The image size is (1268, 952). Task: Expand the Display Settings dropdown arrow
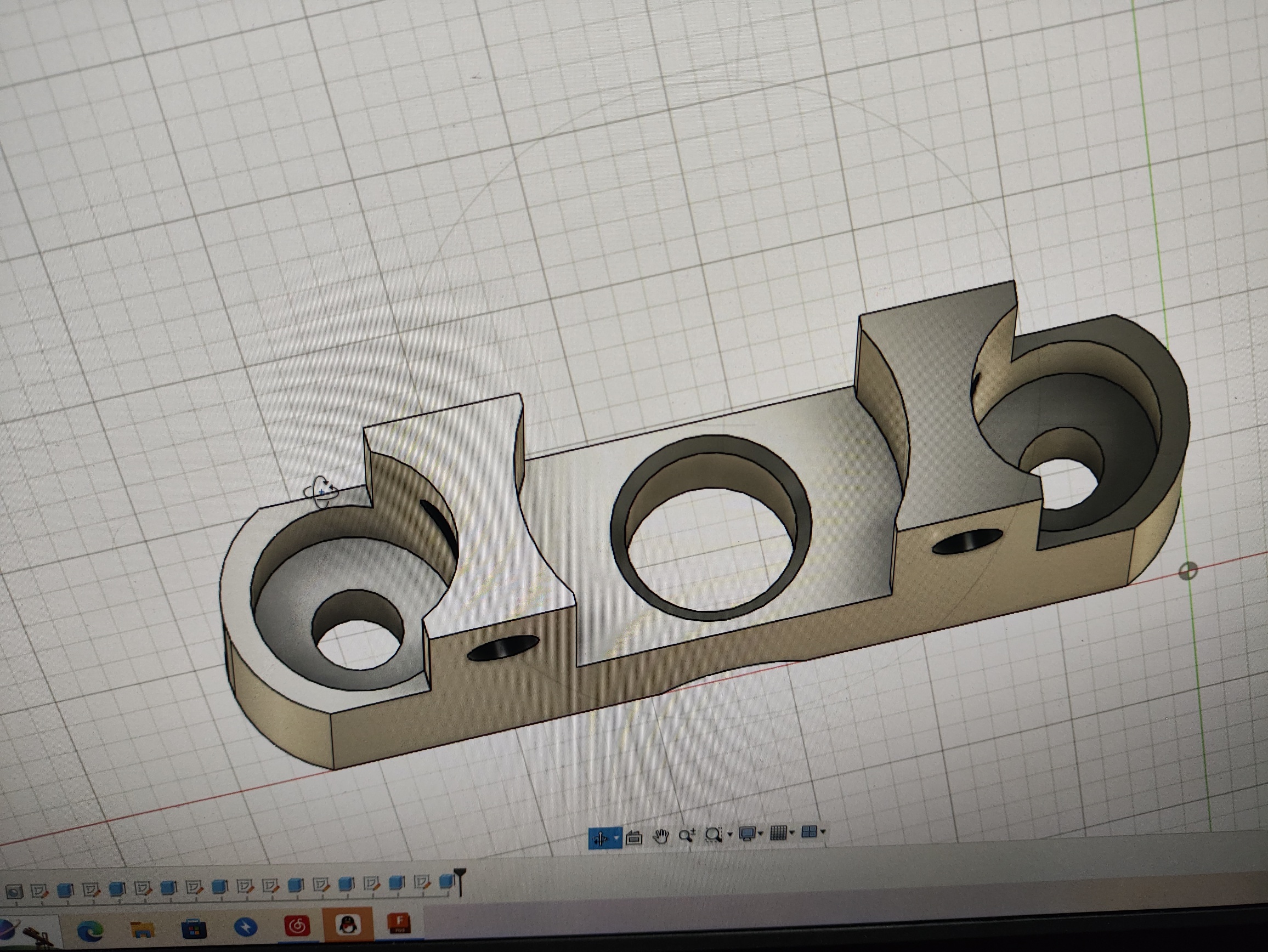(761, 833)
